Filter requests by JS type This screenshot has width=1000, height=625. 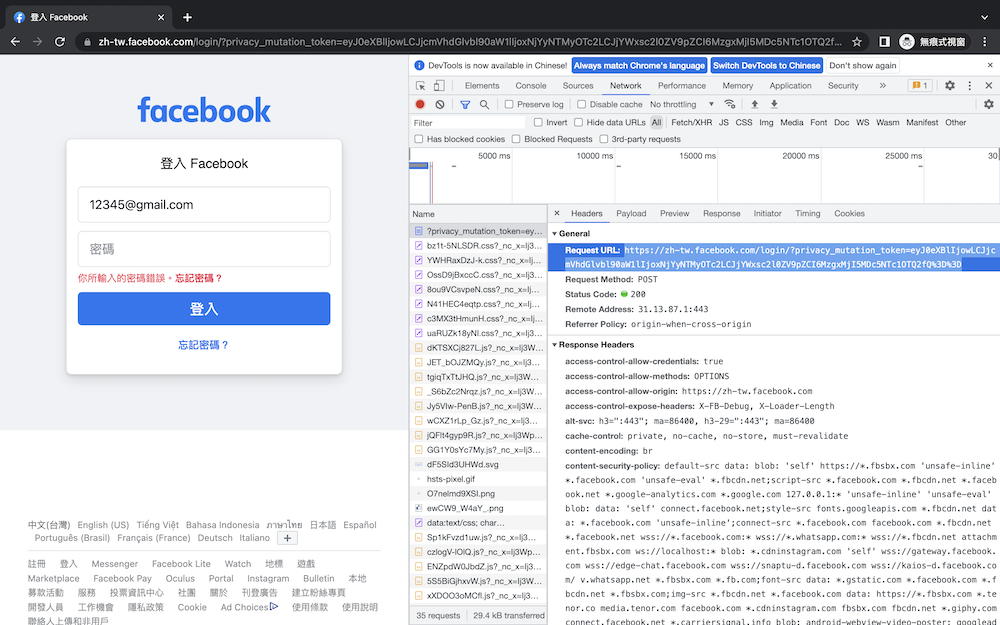(x=724, y=122)
